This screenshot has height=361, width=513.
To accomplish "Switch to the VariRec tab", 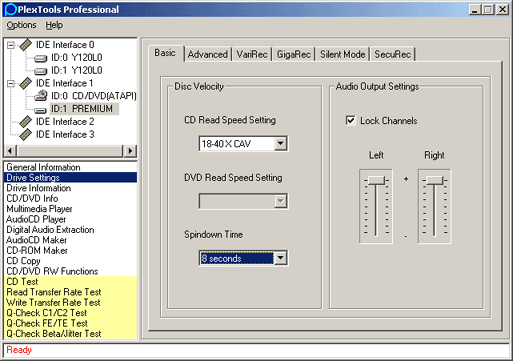I will point(252,54).
